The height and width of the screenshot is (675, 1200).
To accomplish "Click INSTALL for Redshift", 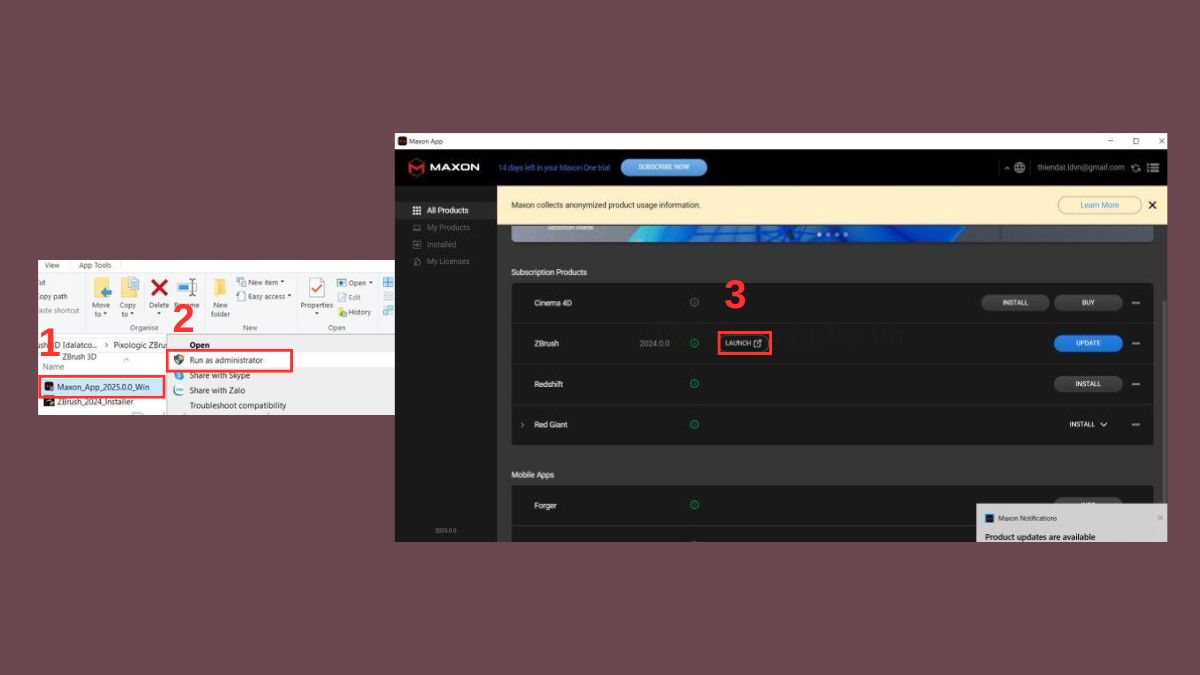I will pos(1088,384).
